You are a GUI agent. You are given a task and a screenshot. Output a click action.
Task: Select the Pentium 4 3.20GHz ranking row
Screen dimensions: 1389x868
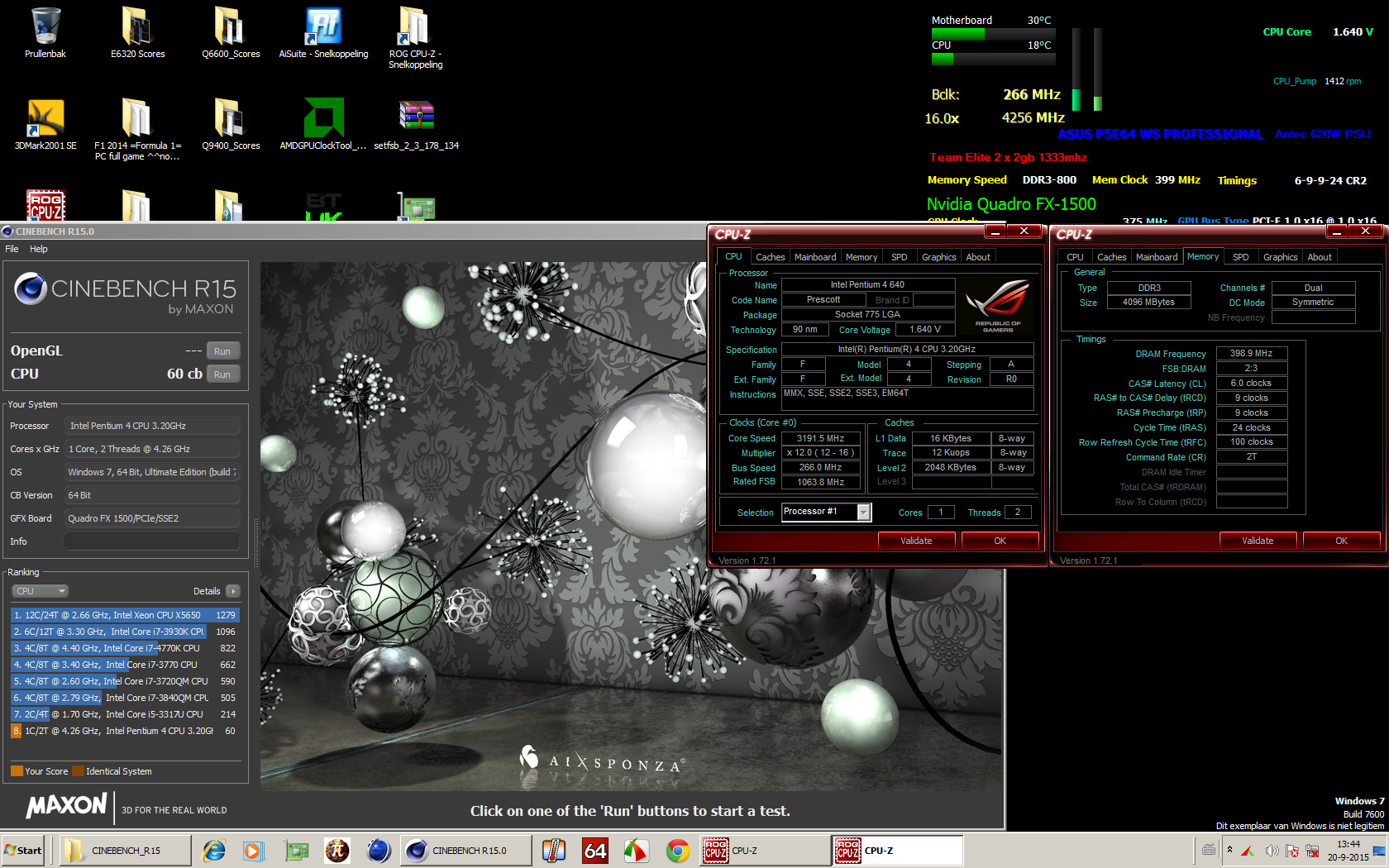pyautogui.click(x=125, y=731)
